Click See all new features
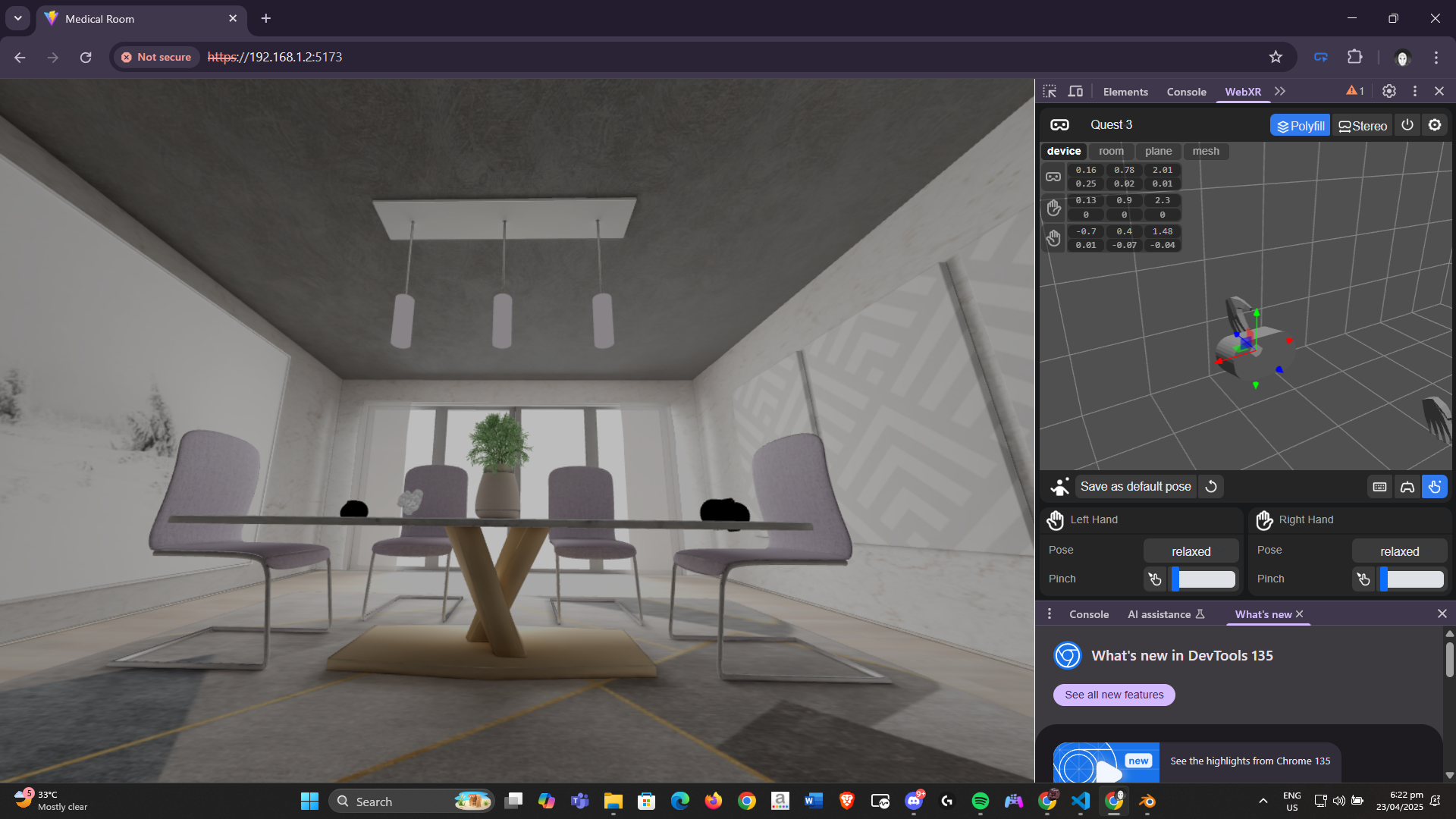The height and width of the screenshot is (819, 1456). click(x=1114, y=695)
